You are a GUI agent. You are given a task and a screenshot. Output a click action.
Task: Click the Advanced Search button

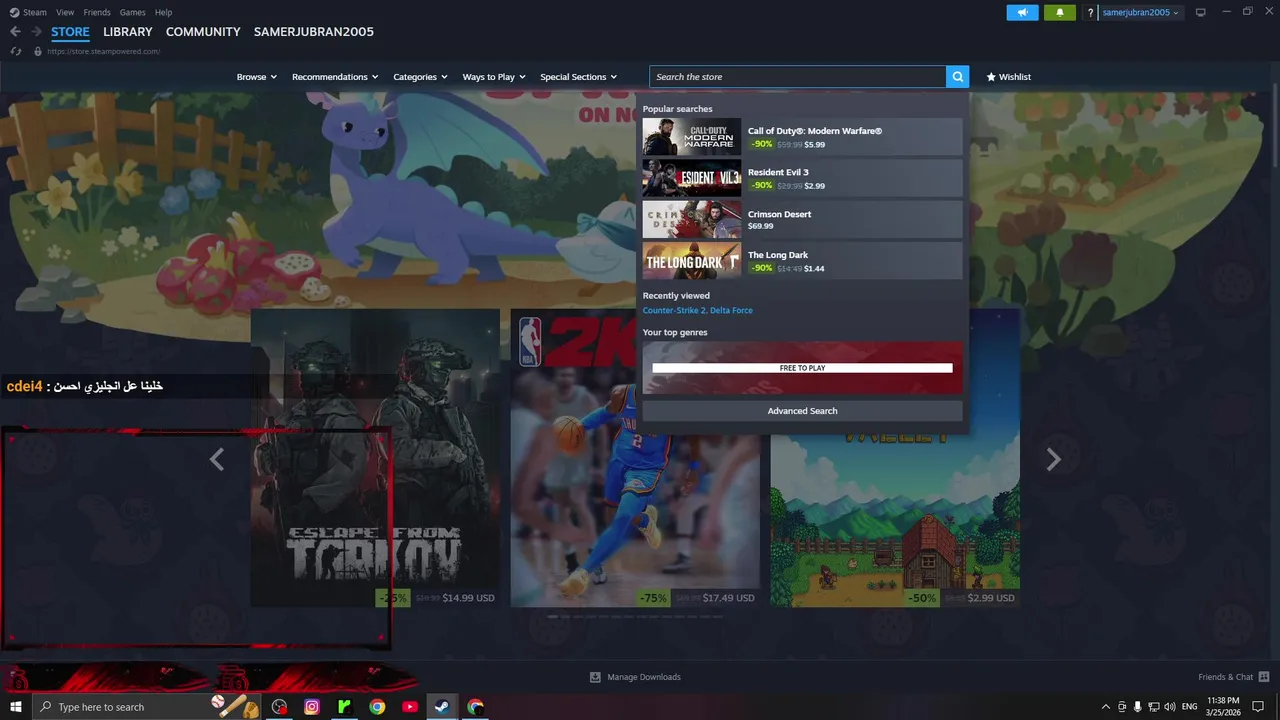pos(802,411)
